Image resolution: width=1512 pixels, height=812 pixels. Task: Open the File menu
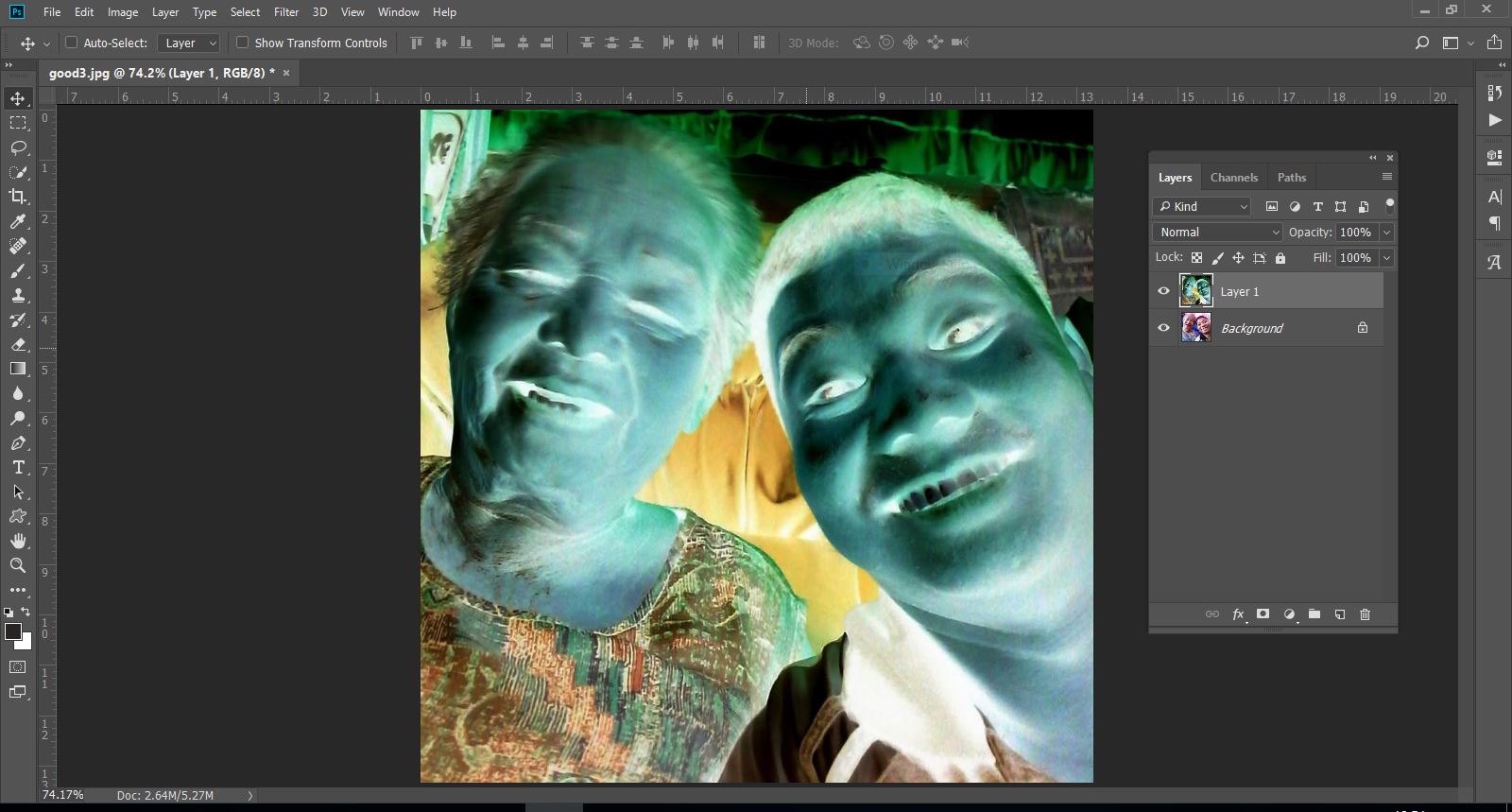[52, 12]
